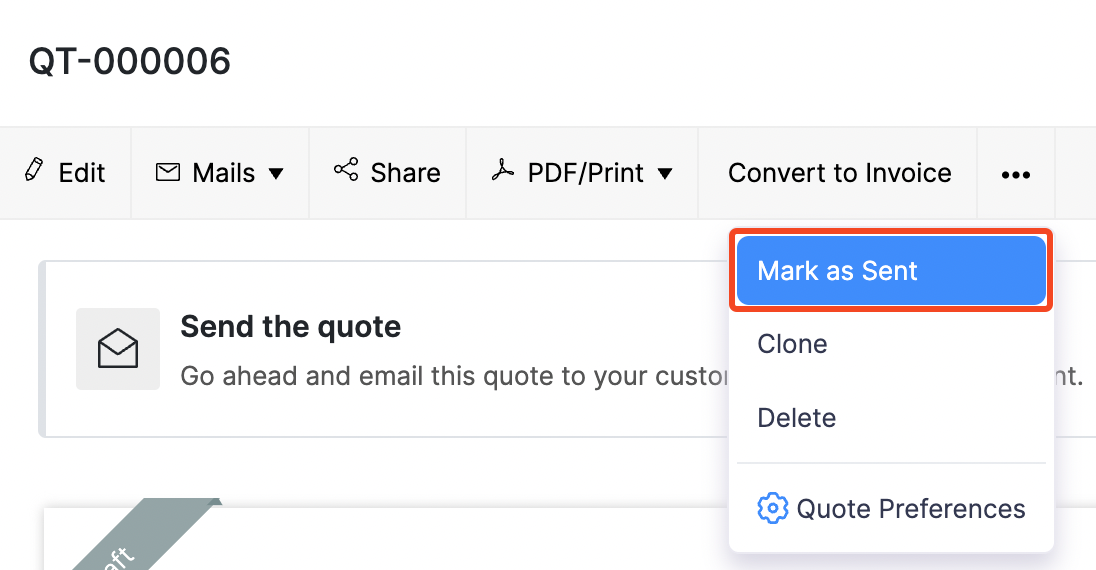
Task: Click the Share nodes icon
Action: click(346, 170)
